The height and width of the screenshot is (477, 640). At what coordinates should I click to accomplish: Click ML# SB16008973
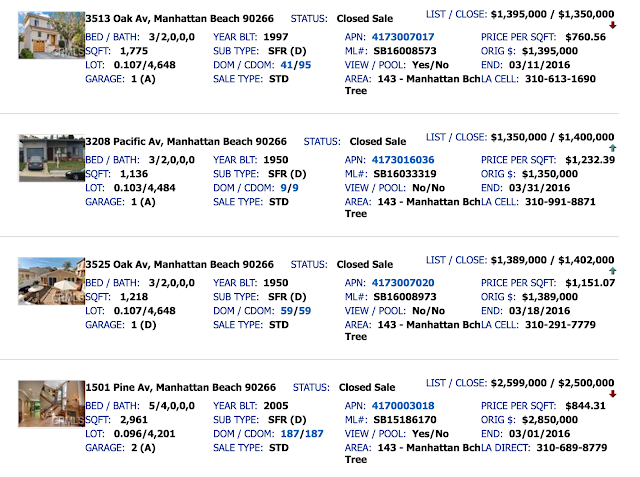[x=405, y=297]
